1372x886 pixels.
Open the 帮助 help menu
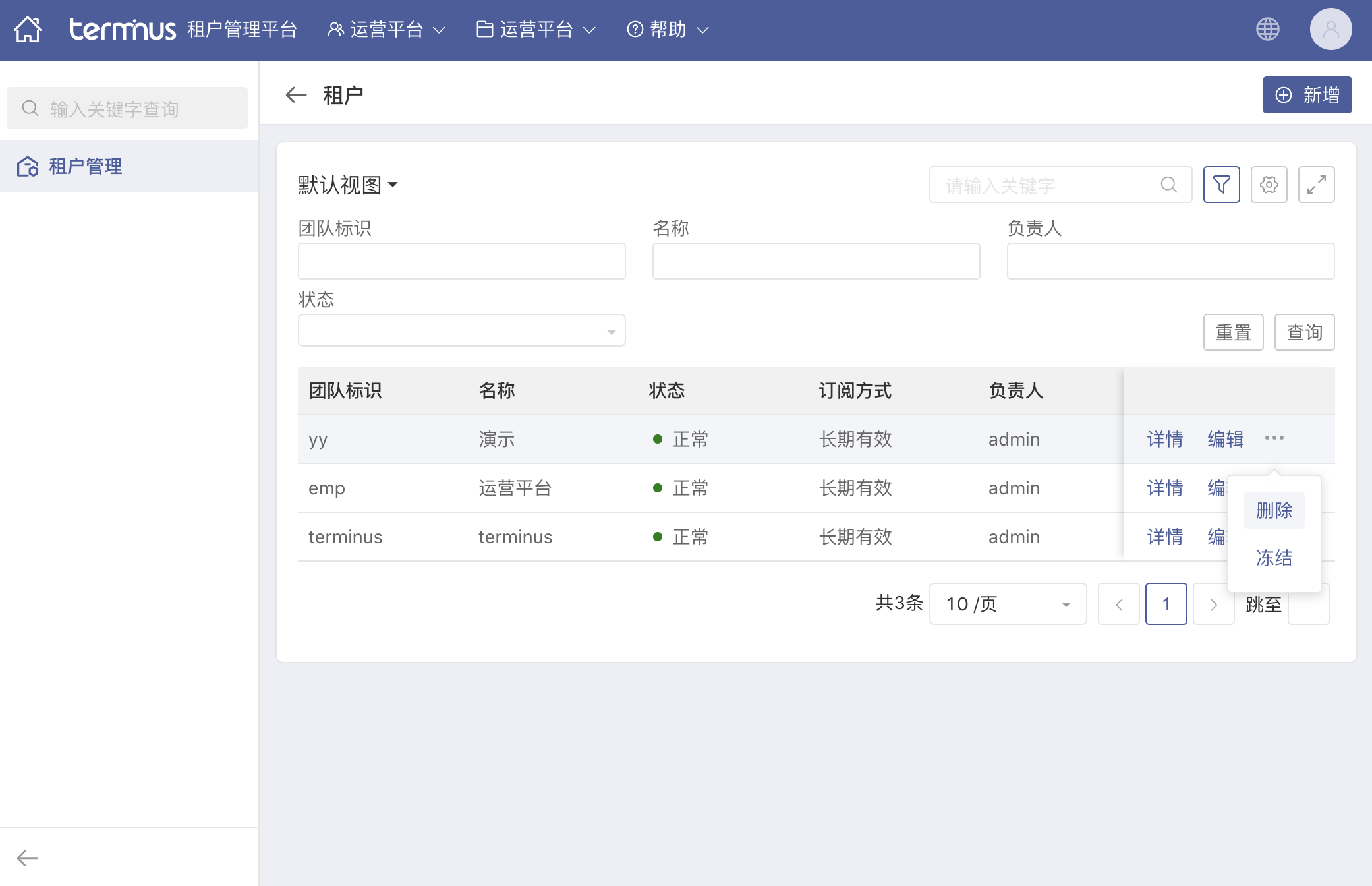pyautogui.click(x=668, y=30)
